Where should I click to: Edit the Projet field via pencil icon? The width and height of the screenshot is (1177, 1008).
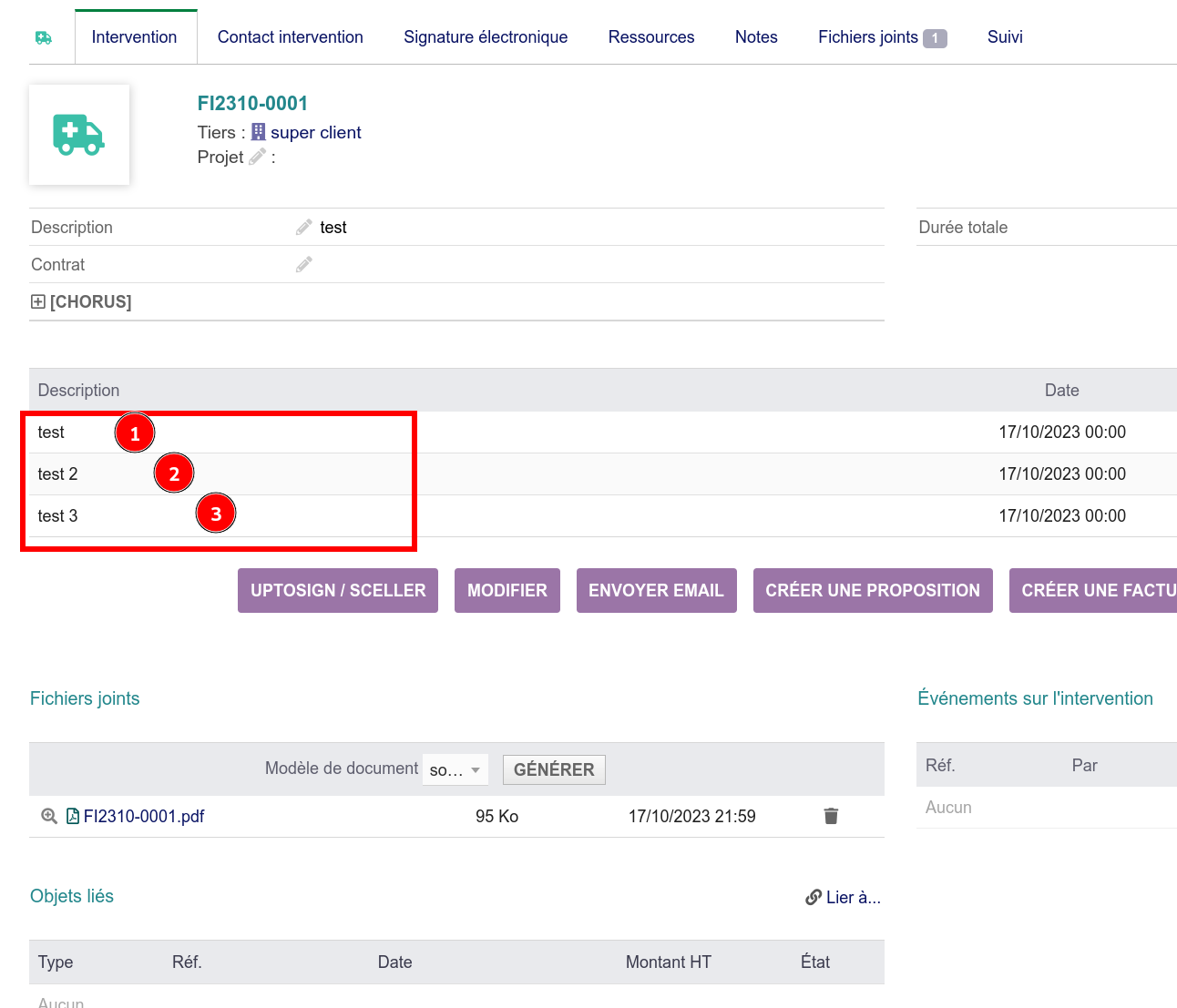(x=256, y=157)
